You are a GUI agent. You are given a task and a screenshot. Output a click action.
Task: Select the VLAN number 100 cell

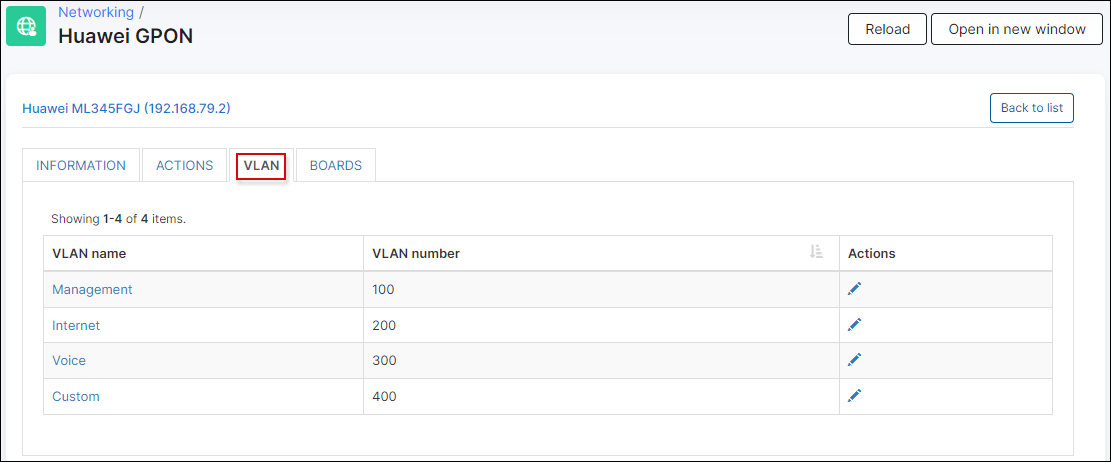pyautogui.click(x=601, y=289)
